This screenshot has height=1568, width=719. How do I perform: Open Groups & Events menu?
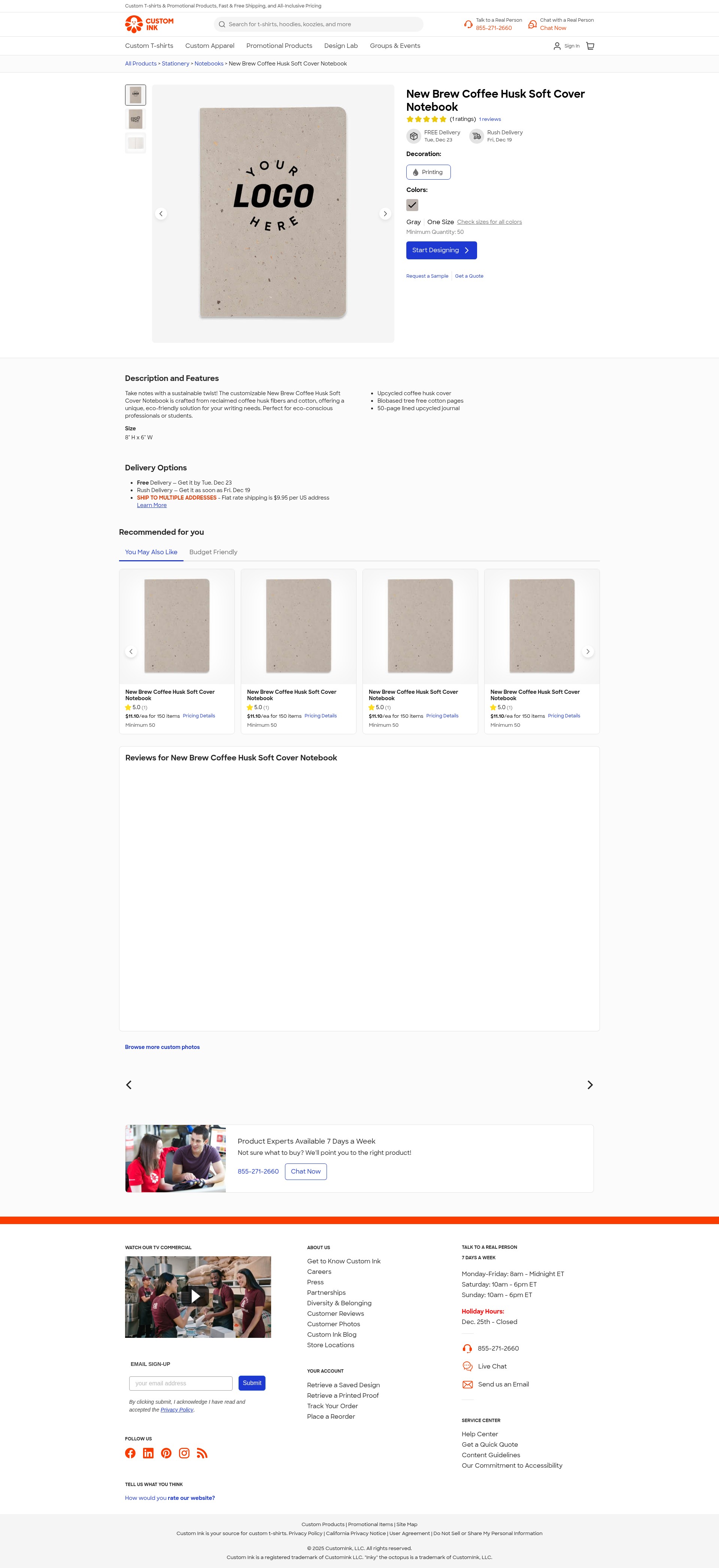395,46
